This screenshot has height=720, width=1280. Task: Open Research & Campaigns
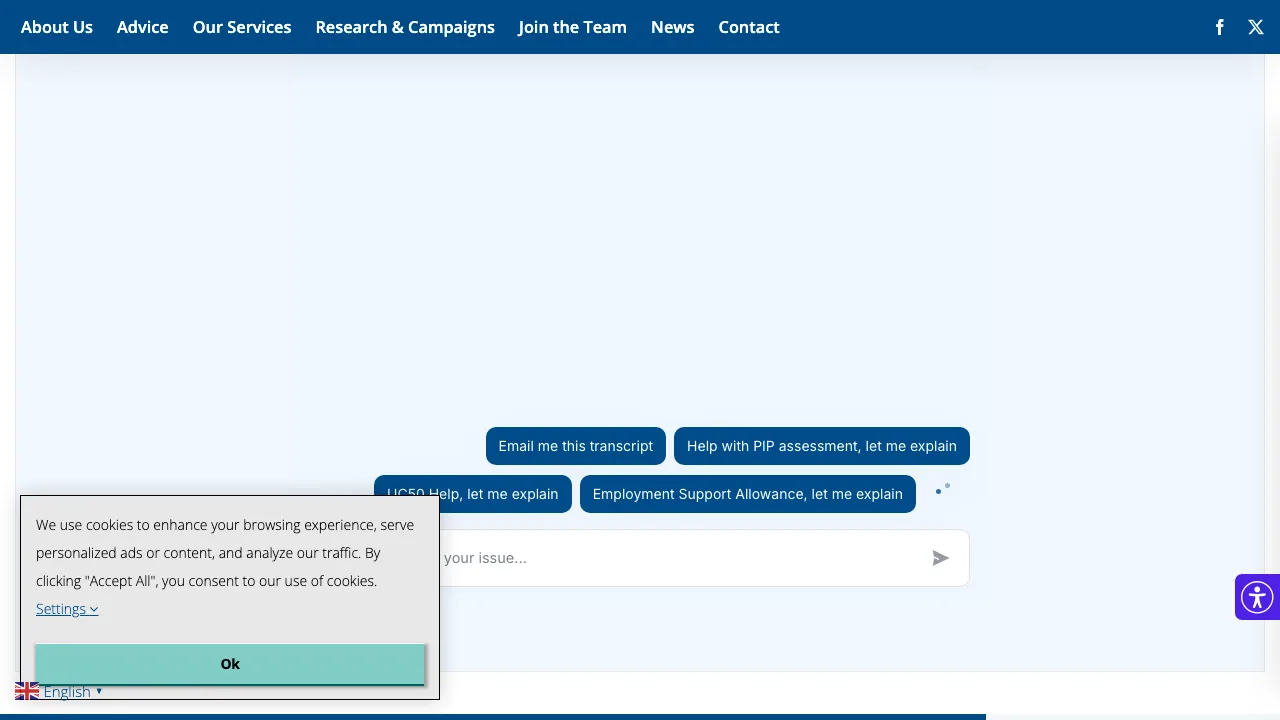tap(405, 27)
